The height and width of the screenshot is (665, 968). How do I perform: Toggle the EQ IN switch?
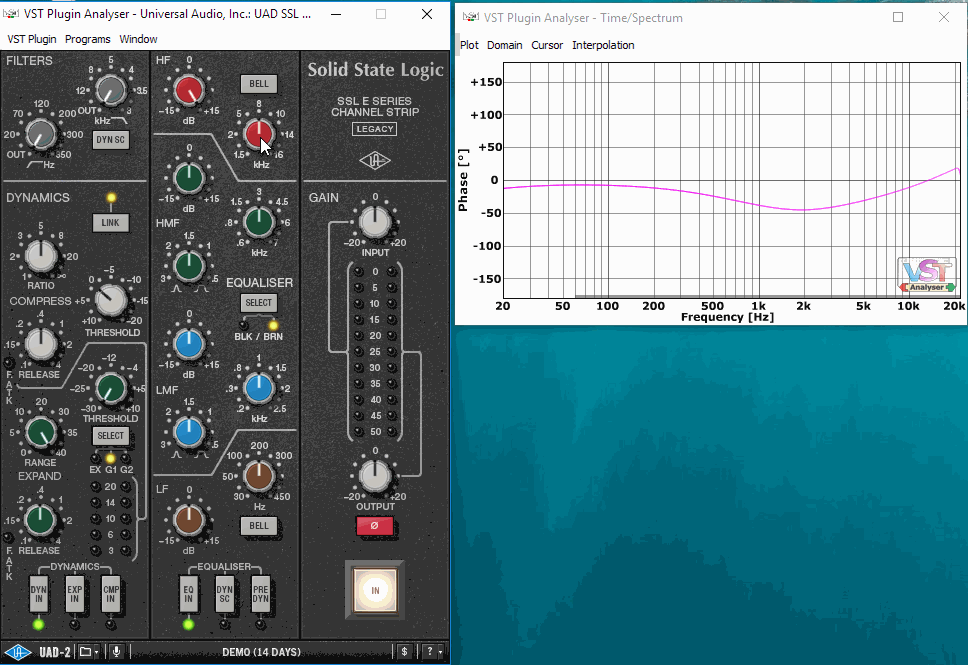188,594
